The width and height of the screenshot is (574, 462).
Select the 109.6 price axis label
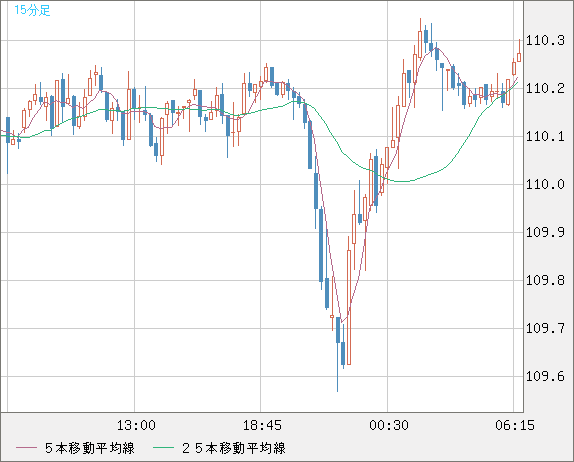pyautogui.click(x=545, y=376)
